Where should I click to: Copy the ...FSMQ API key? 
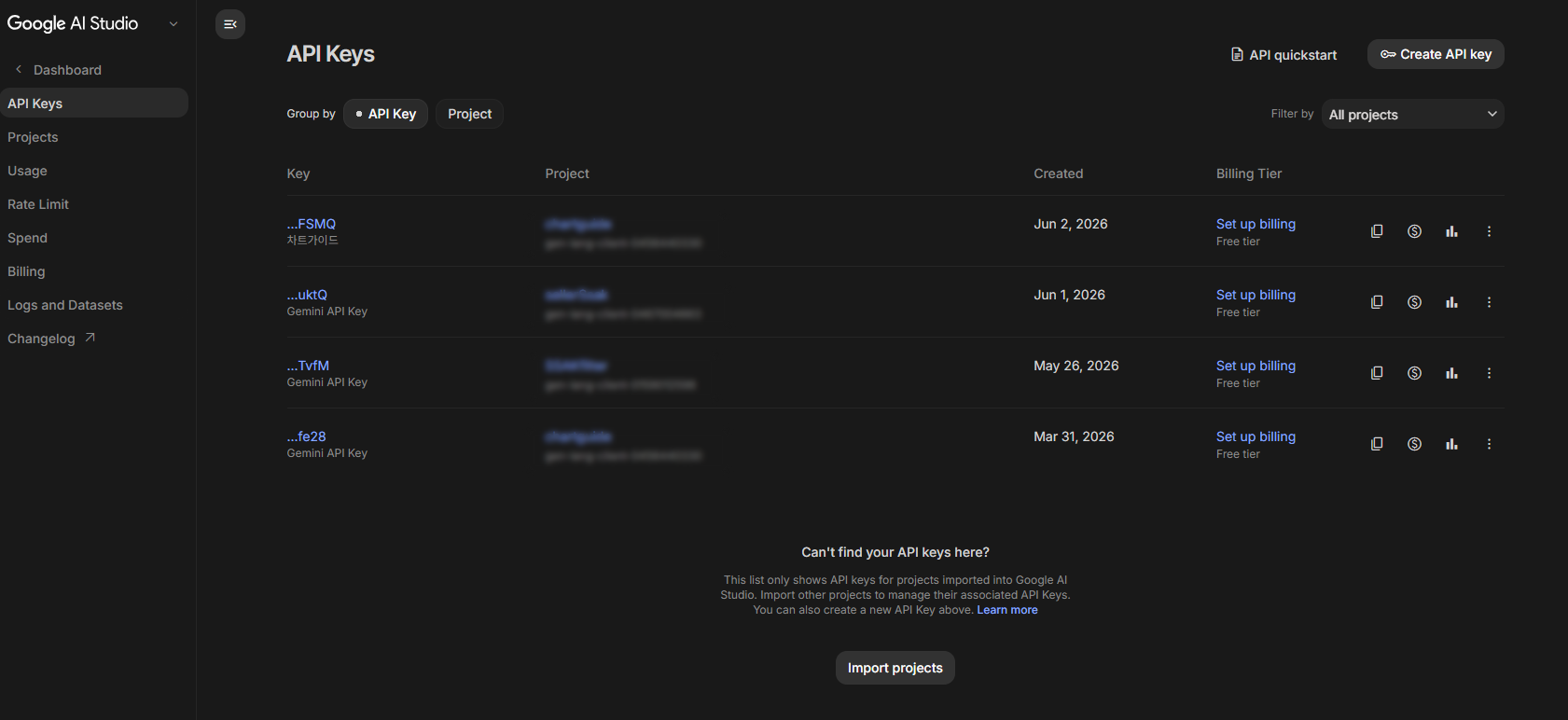[1377, 231]
